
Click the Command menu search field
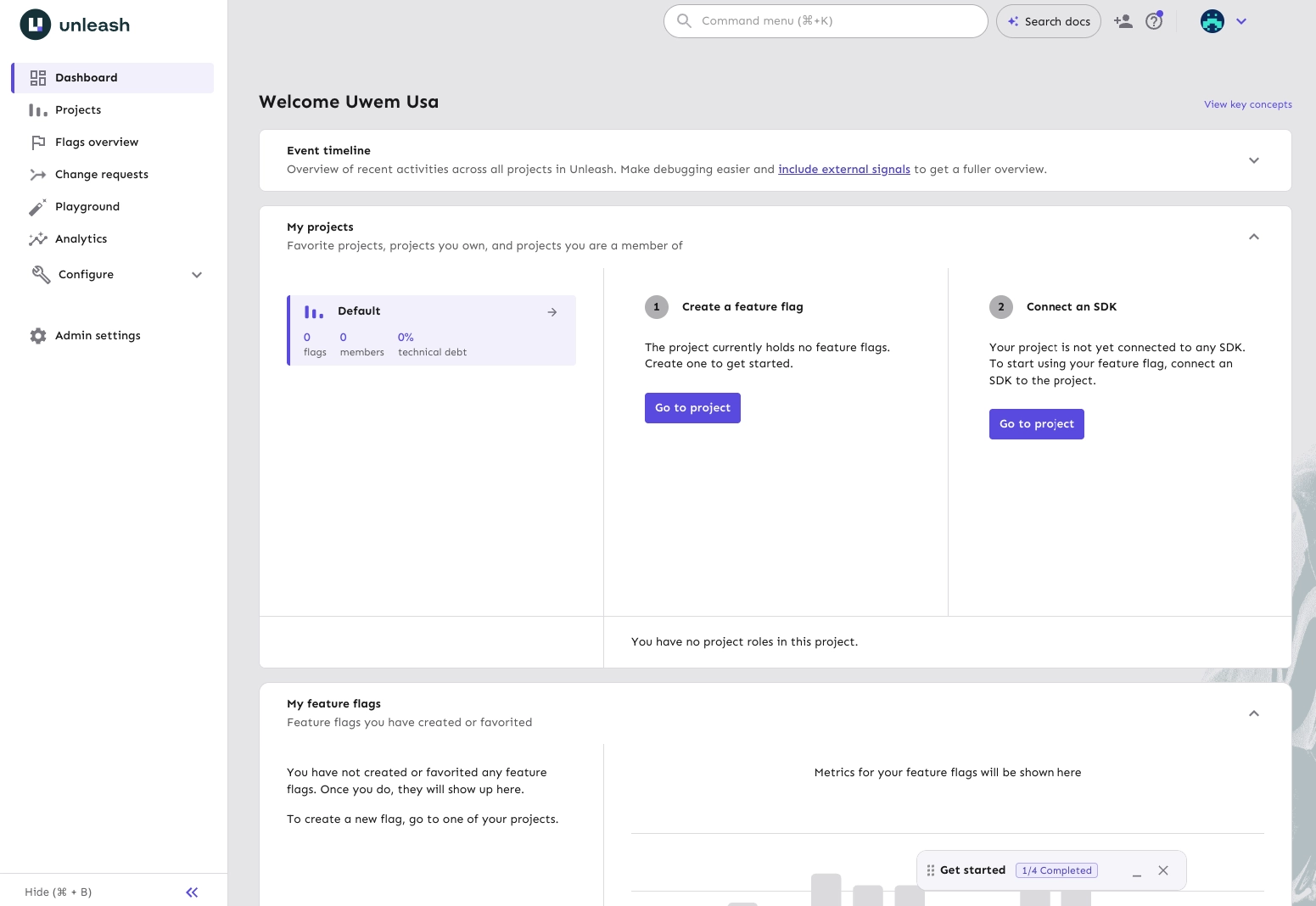pos(826,21)
